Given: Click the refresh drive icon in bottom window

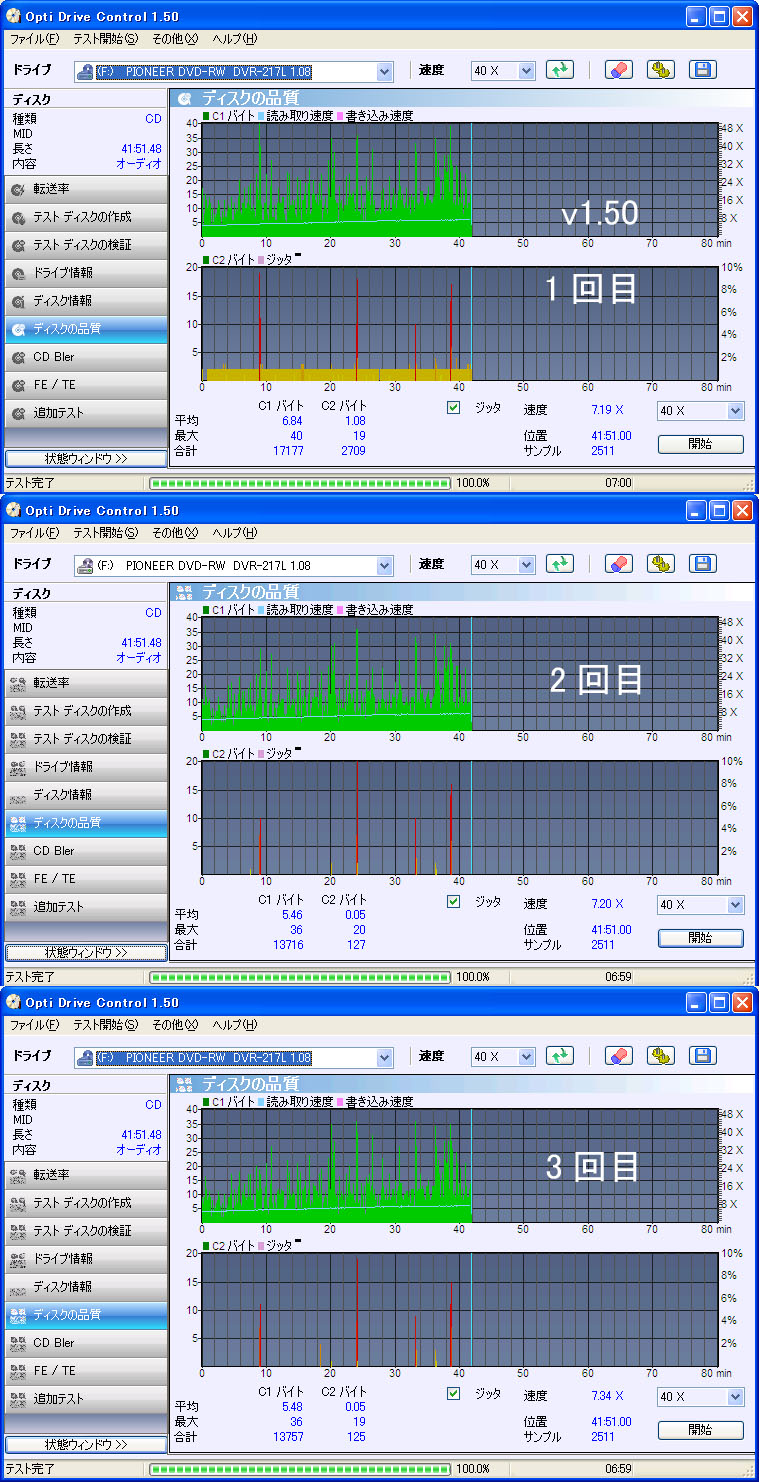Looking at the screenshot, I should point(560,1056).
